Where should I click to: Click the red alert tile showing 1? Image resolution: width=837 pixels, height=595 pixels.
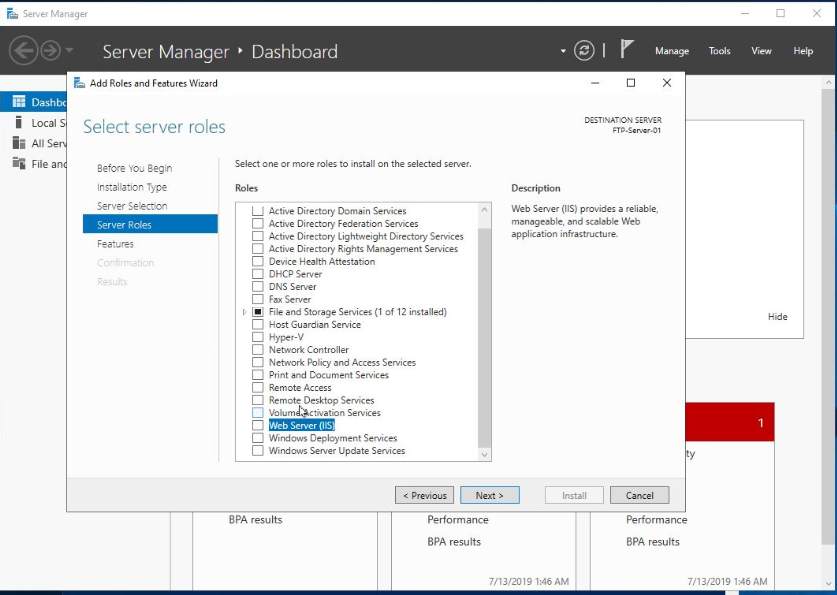click(730, 422)
